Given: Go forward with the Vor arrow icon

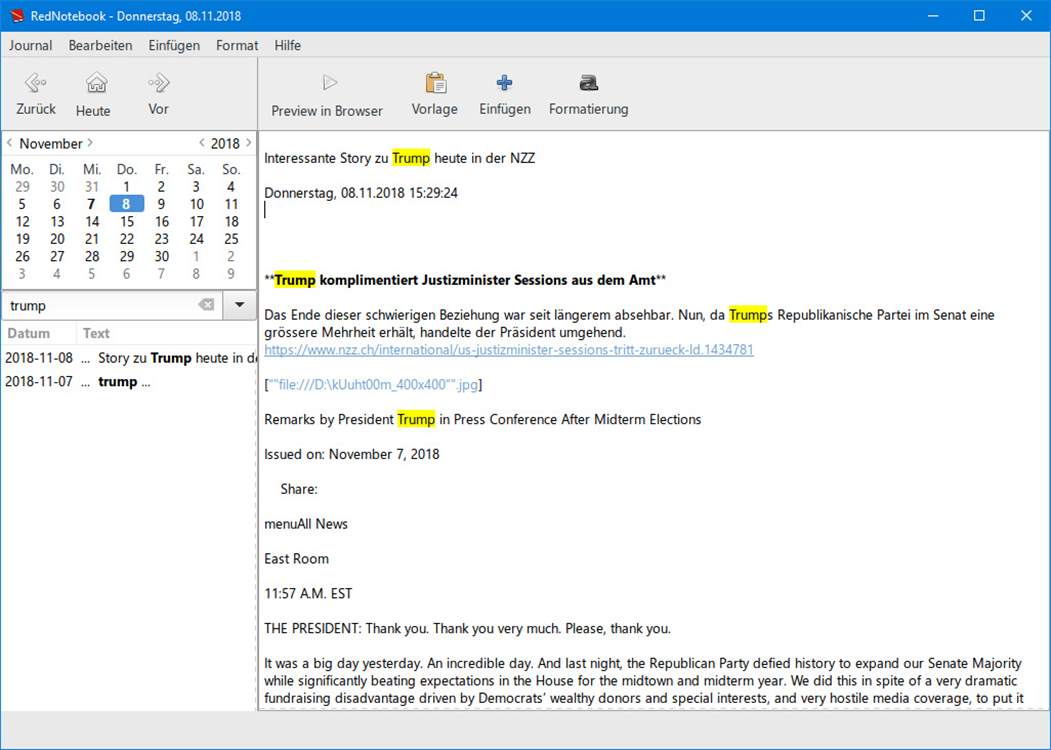Looking at the screenshot, I should [x=159, y=83].
